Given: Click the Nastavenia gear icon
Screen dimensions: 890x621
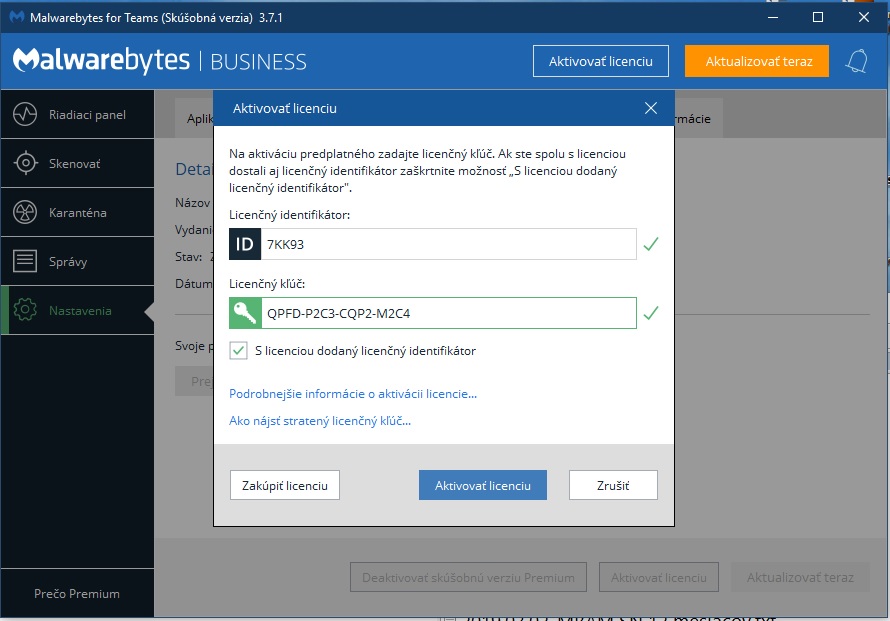Looking at the screenshot, I should [x=25, y=311].
